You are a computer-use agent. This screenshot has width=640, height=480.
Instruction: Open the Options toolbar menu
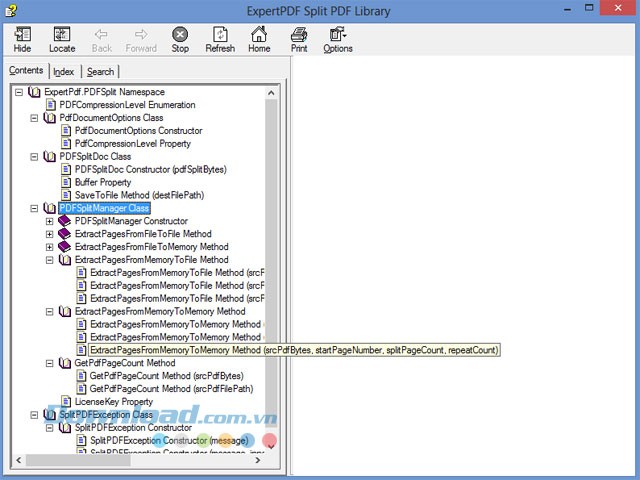[x=338, y=40]
